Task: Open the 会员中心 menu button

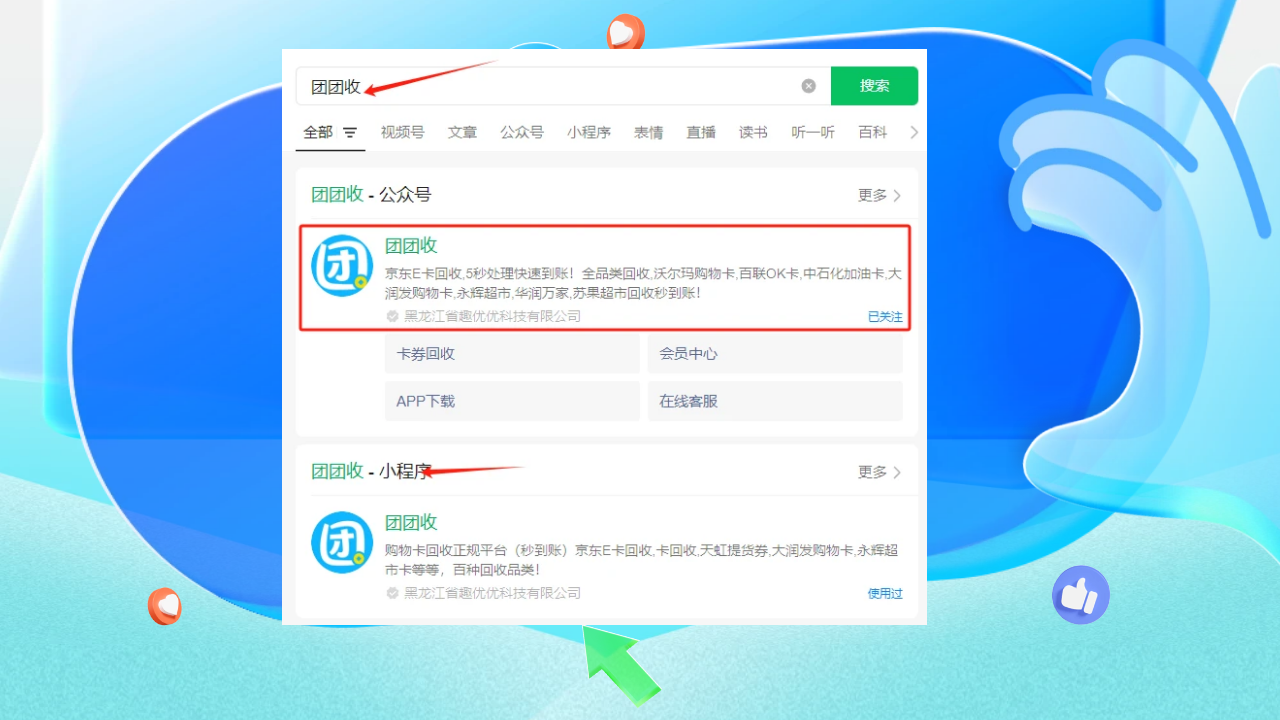Action: [x=775, y=354]
